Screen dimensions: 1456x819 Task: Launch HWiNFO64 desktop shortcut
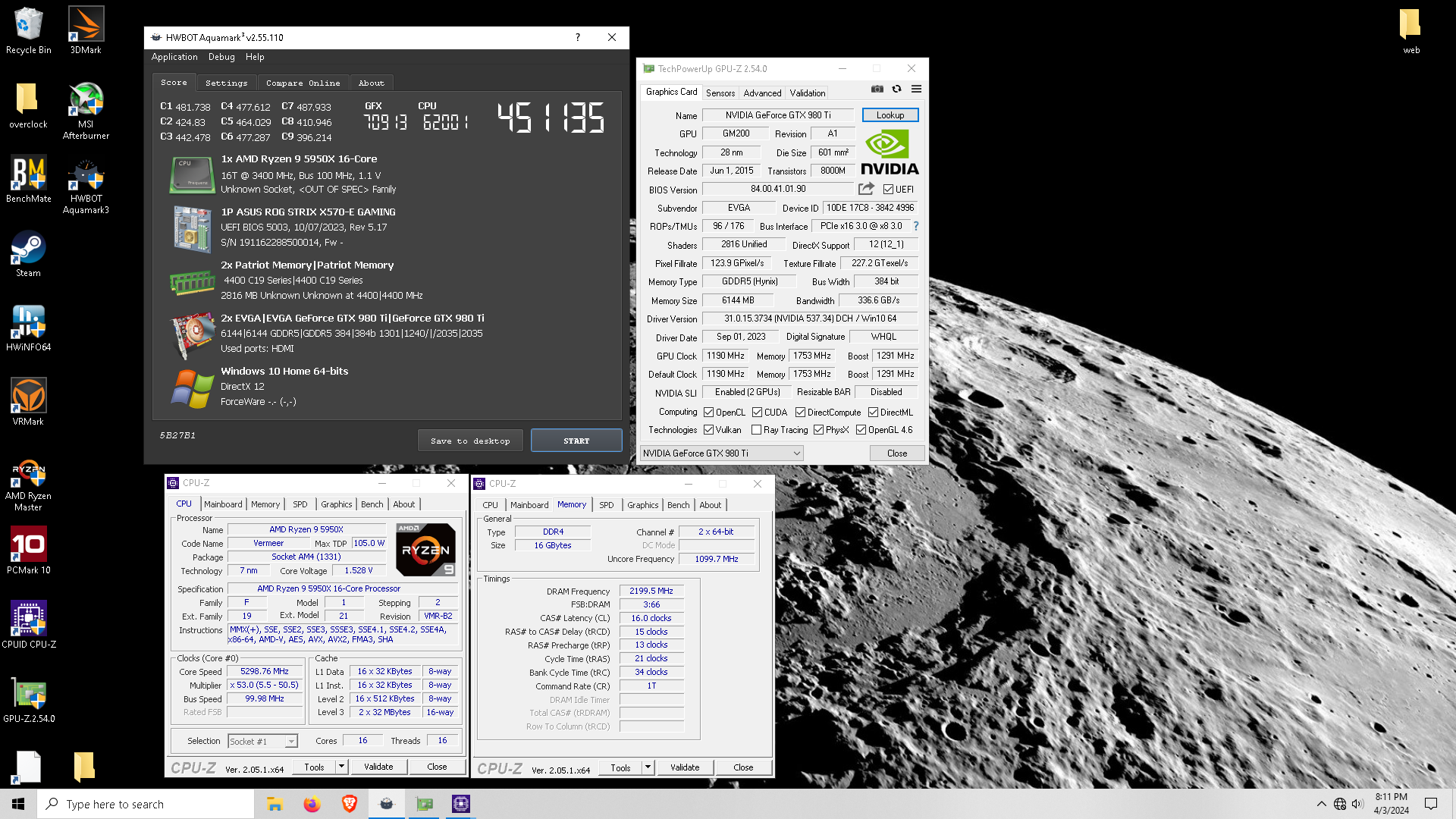click(x=29, y=328)
